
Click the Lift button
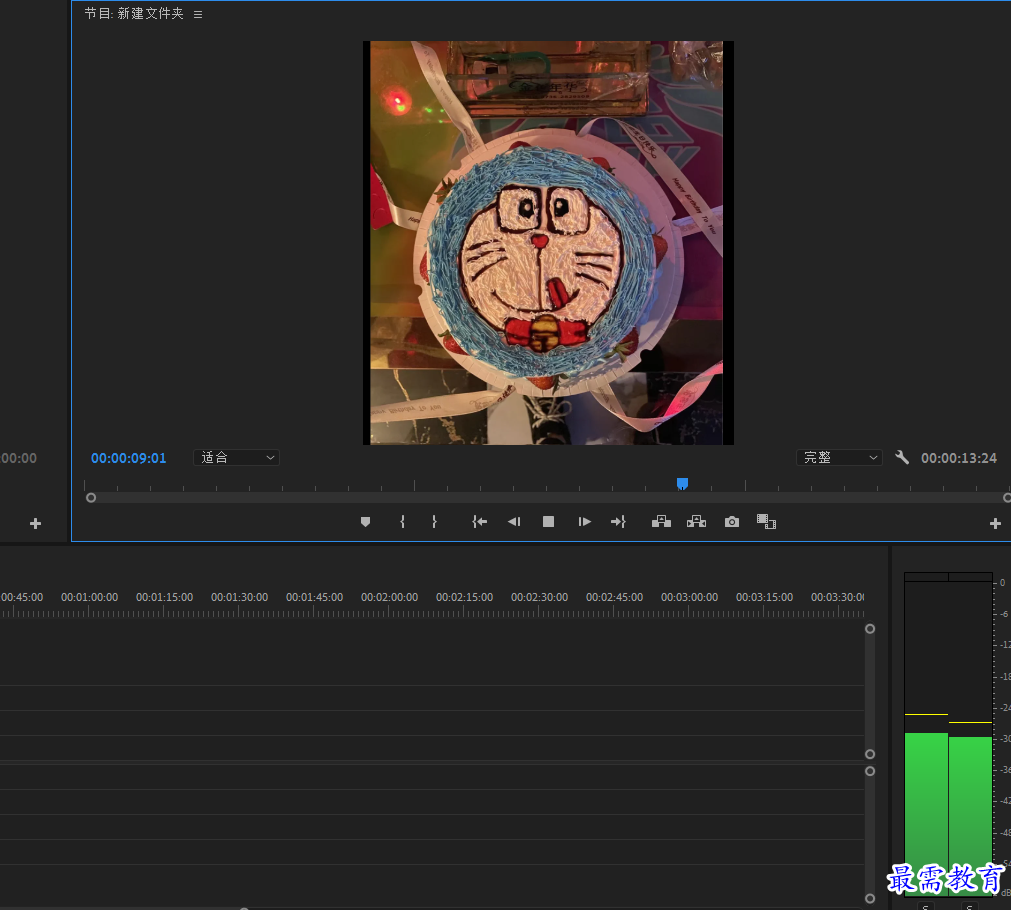pos(662,522)
